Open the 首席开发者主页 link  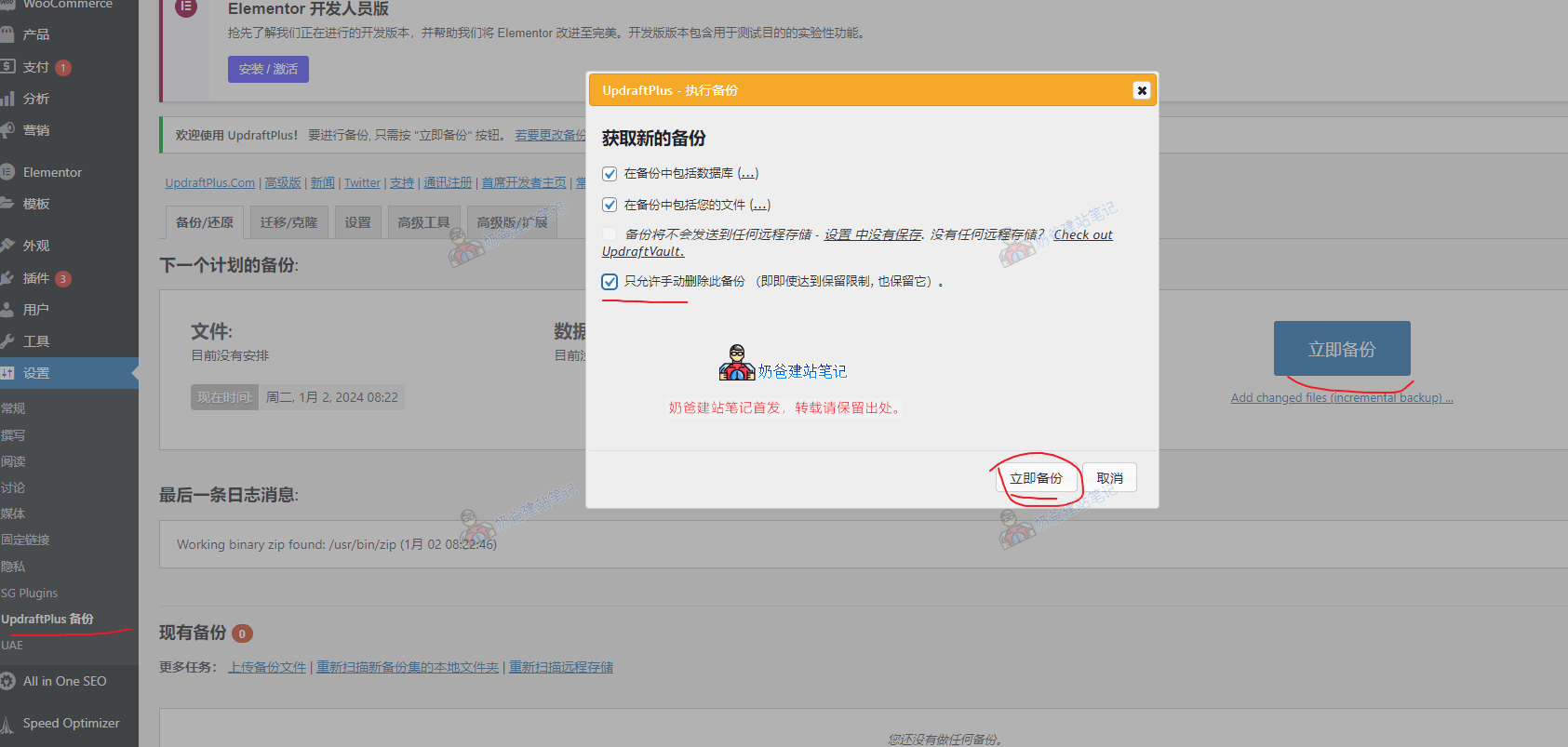click(524, 183)
